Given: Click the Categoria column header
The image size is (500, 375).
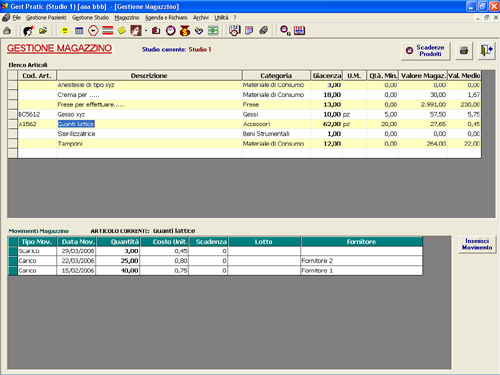Looking at the screenshot, I should tap(276, 76).
